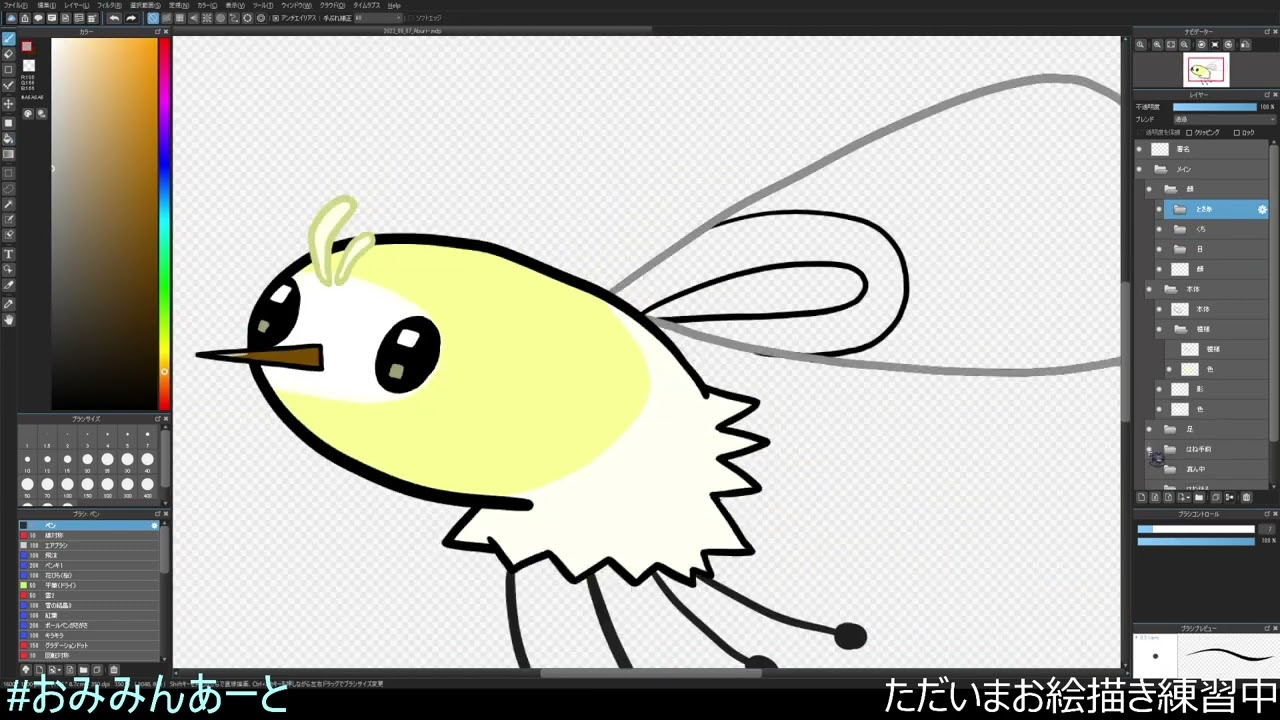Image resolution: width=1280 pixels, height=720 pixels.
Task: Select the rectangular Selection tool
Action: click(x=9, y=172)
